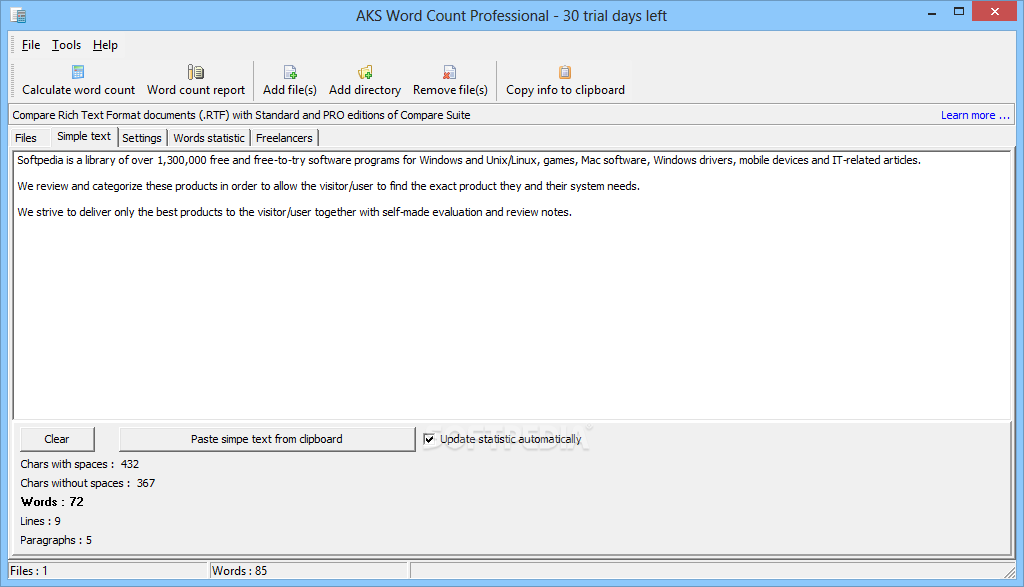Click the bold Words : 72 statistic
The height and width of the screenshot is (587, 1024).
click(x=52, y=502)
